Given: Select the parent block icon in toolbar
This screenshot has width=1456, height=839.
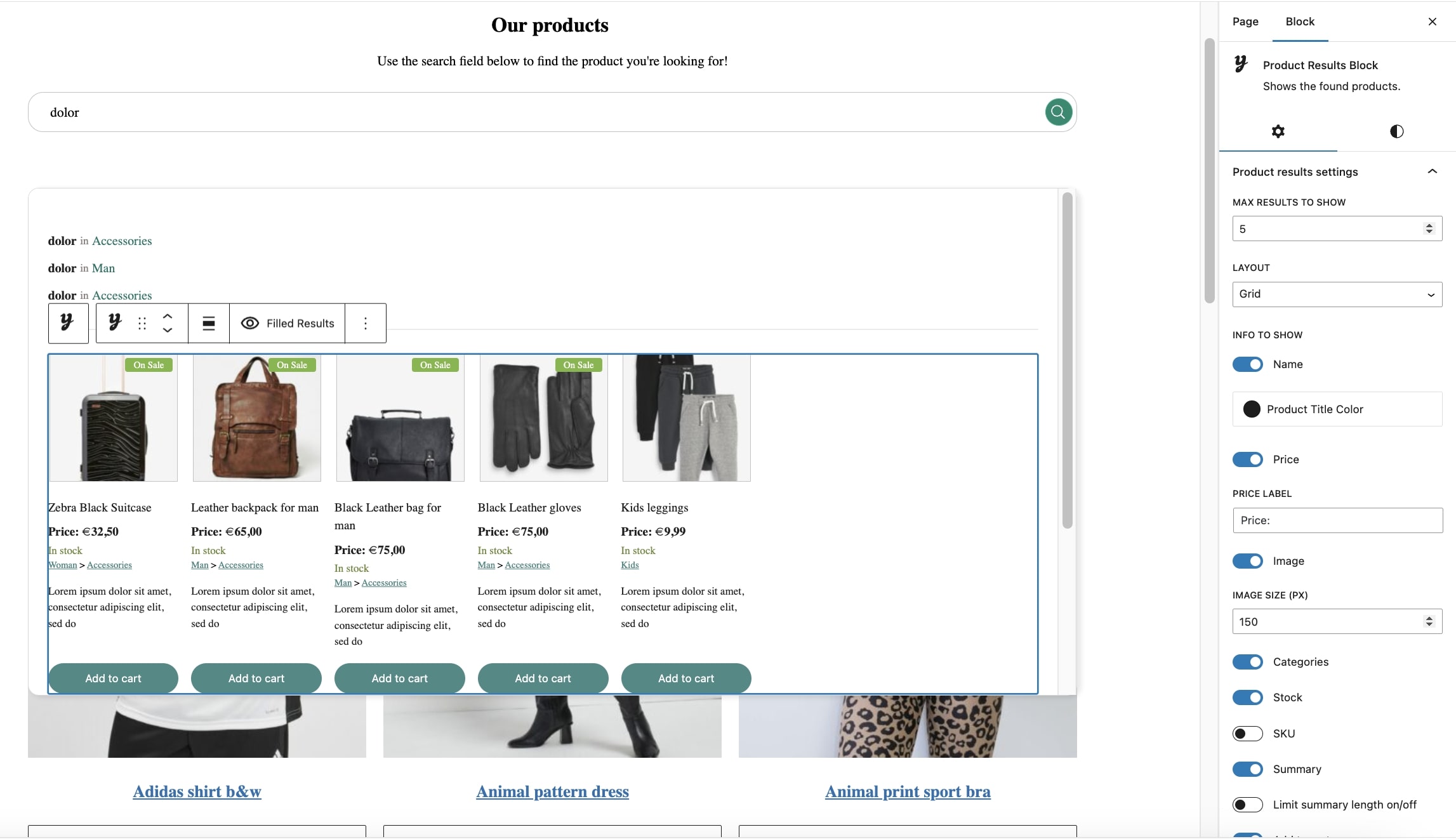Looking at the screenshot, I should 68,323.
